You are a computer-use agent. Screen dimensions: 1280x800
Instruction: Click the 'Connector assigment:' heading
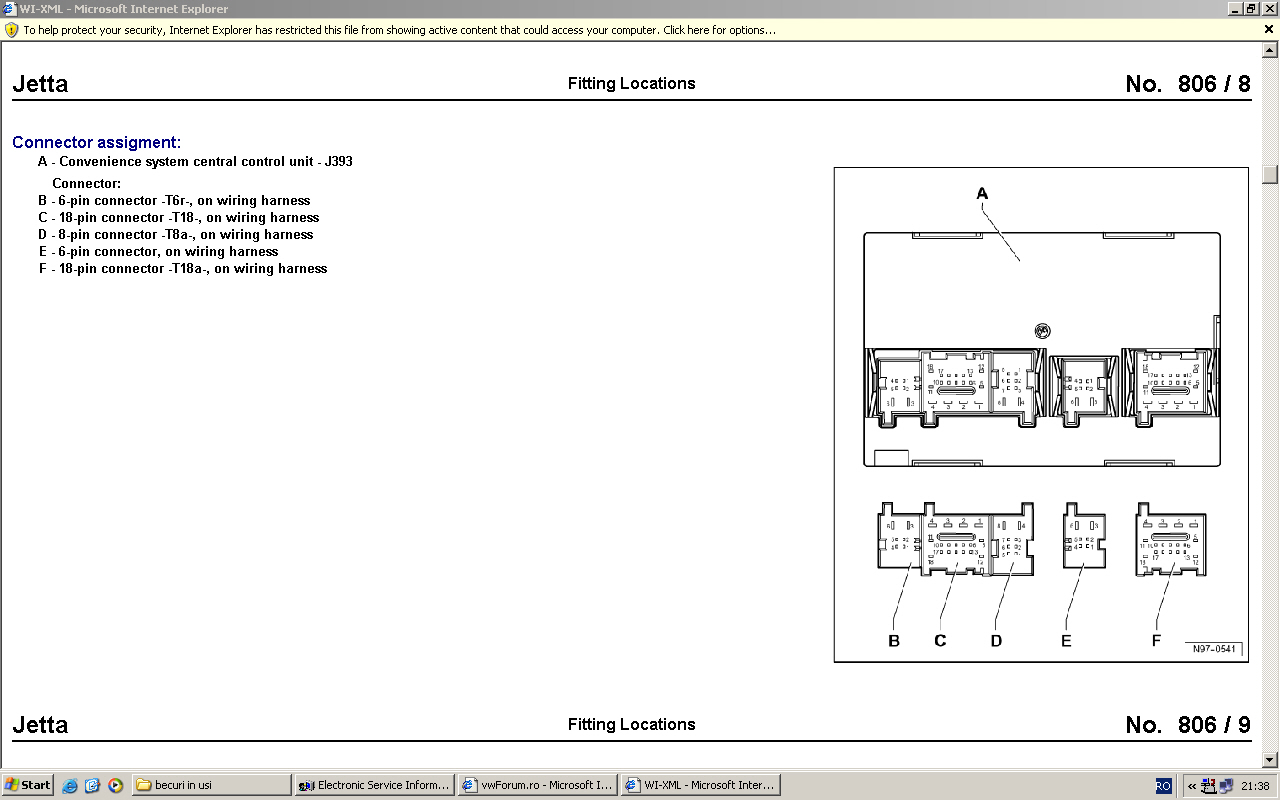tap(97, 143)
